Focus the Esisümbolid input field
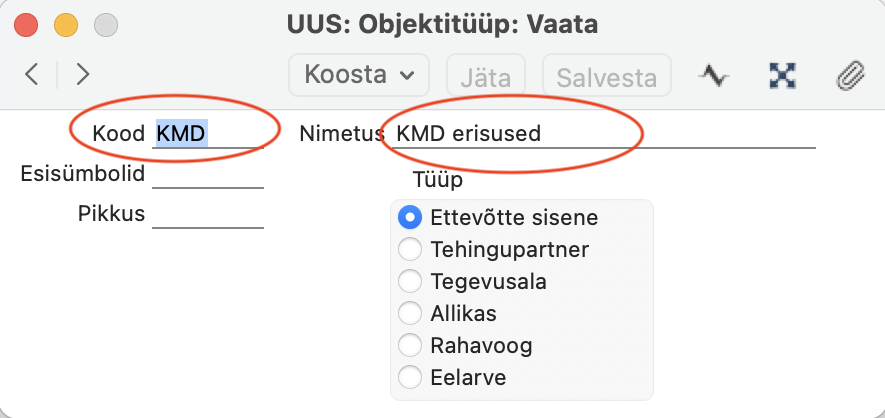 (x=208, y=174)
